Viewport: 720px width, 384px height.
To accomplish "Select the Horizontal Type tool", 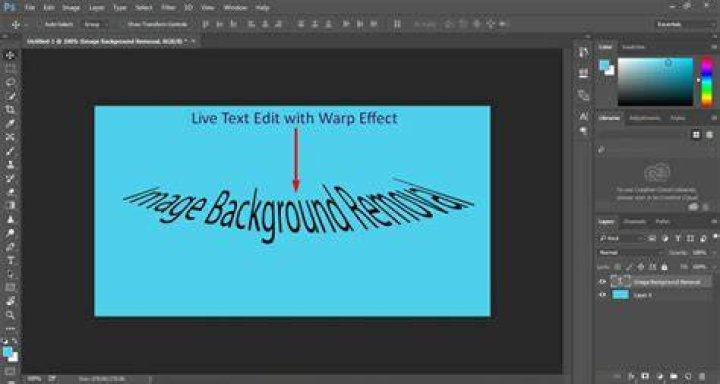I will (10, 260).
